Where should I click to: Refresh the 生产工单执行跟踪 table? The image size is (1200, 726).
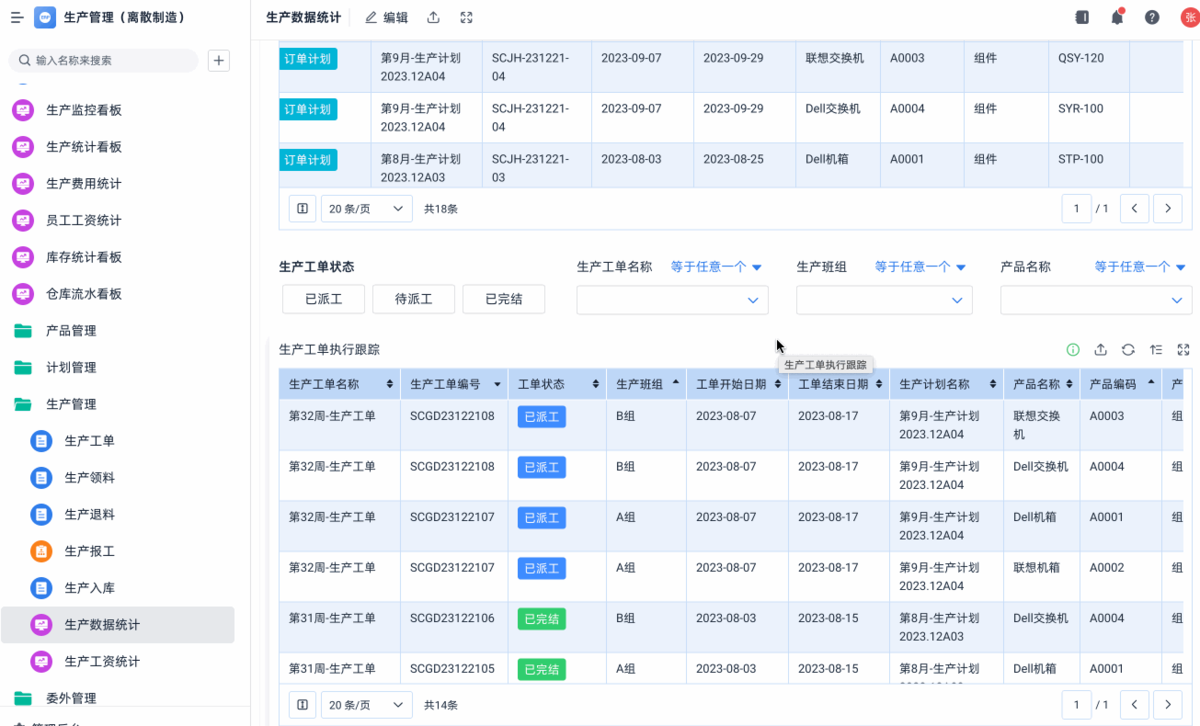[x=1128, y=350]
